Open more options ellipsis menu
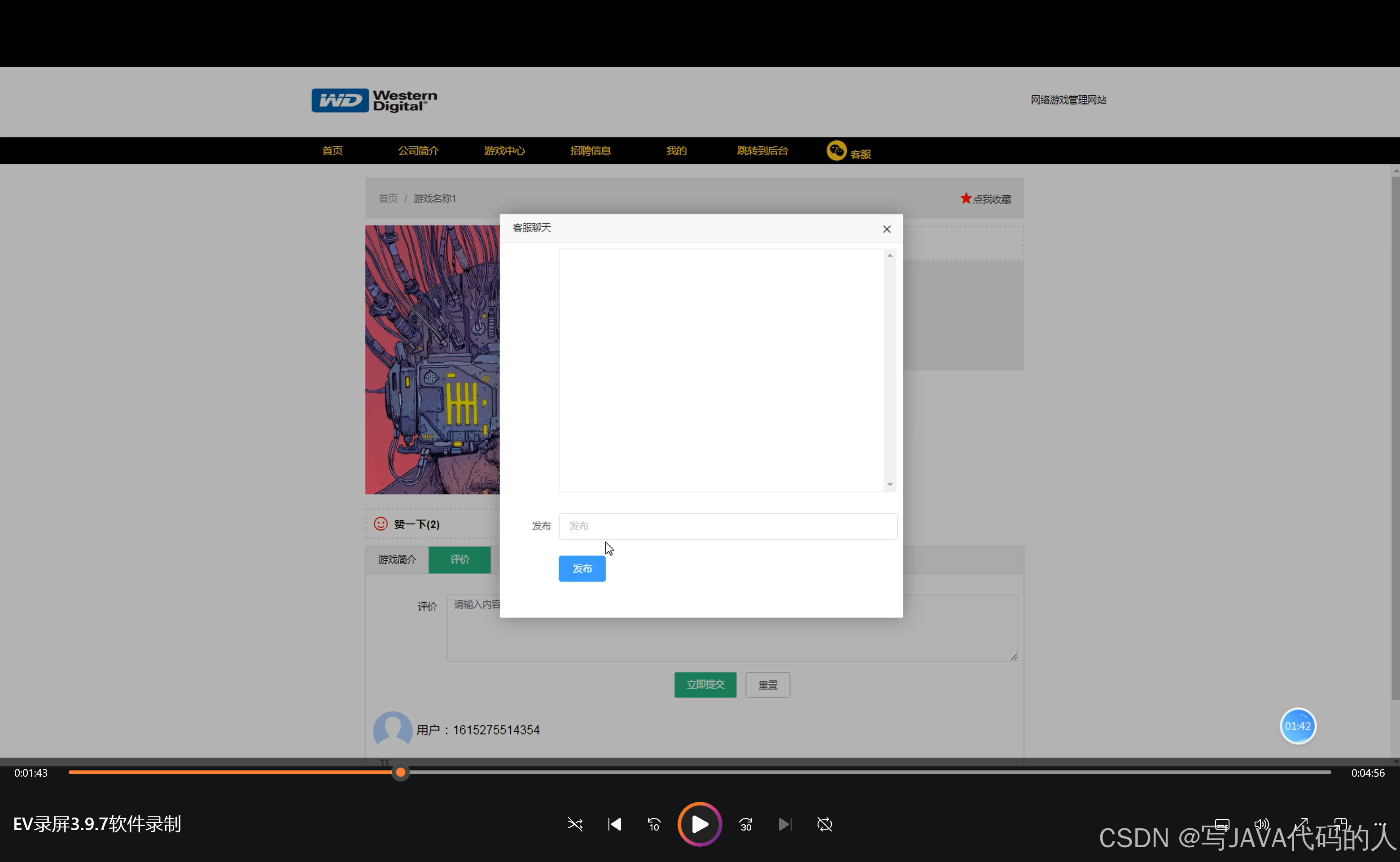1400x862 pixels. [x=1379, y=824]
